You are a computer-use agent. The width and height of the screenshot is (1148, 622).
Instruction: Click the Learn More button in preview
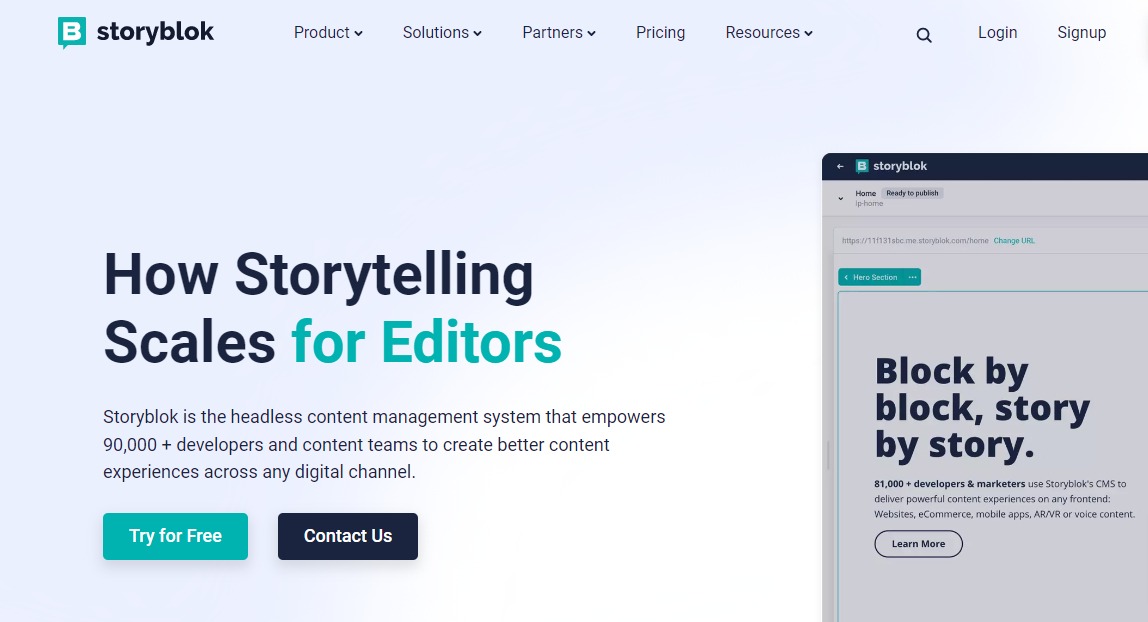pyautogui.click(x=918, y=544)
